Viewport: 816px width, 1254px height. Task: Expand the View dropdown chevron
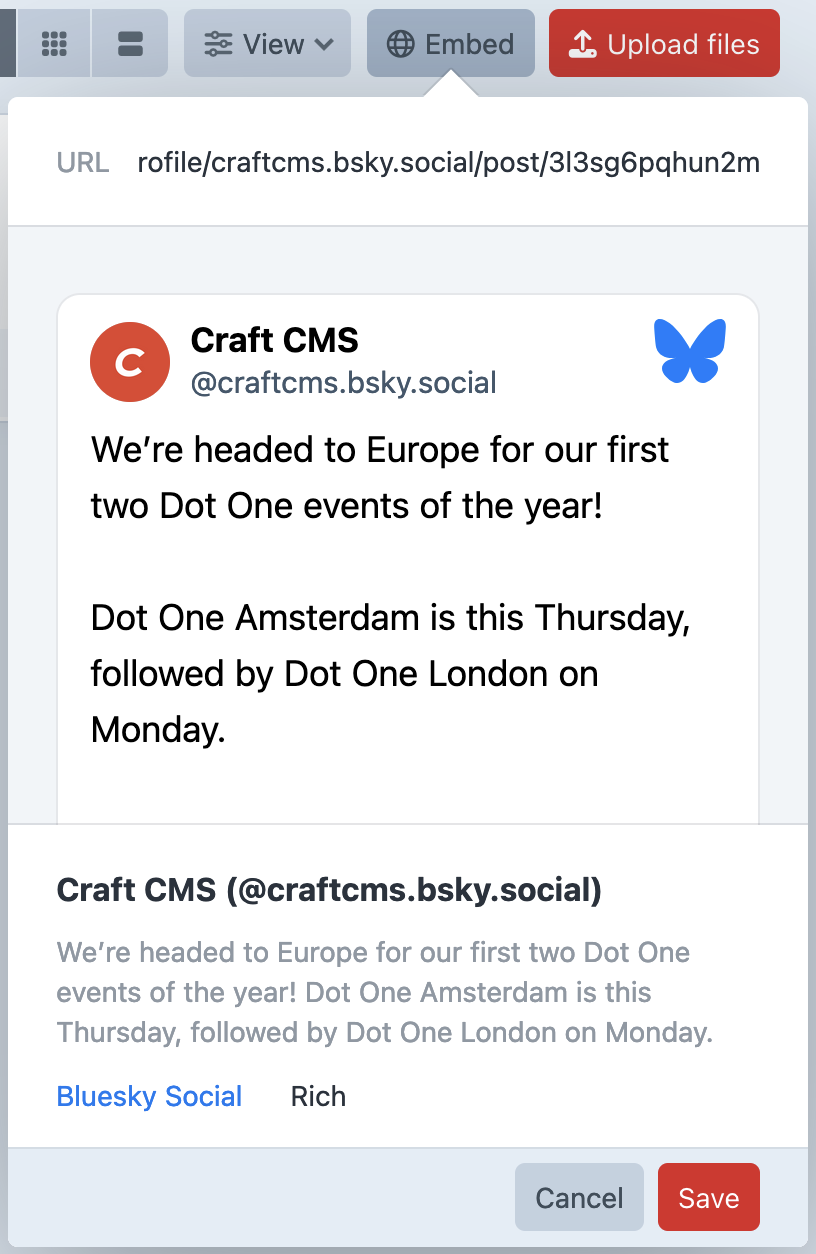[323, 44]
